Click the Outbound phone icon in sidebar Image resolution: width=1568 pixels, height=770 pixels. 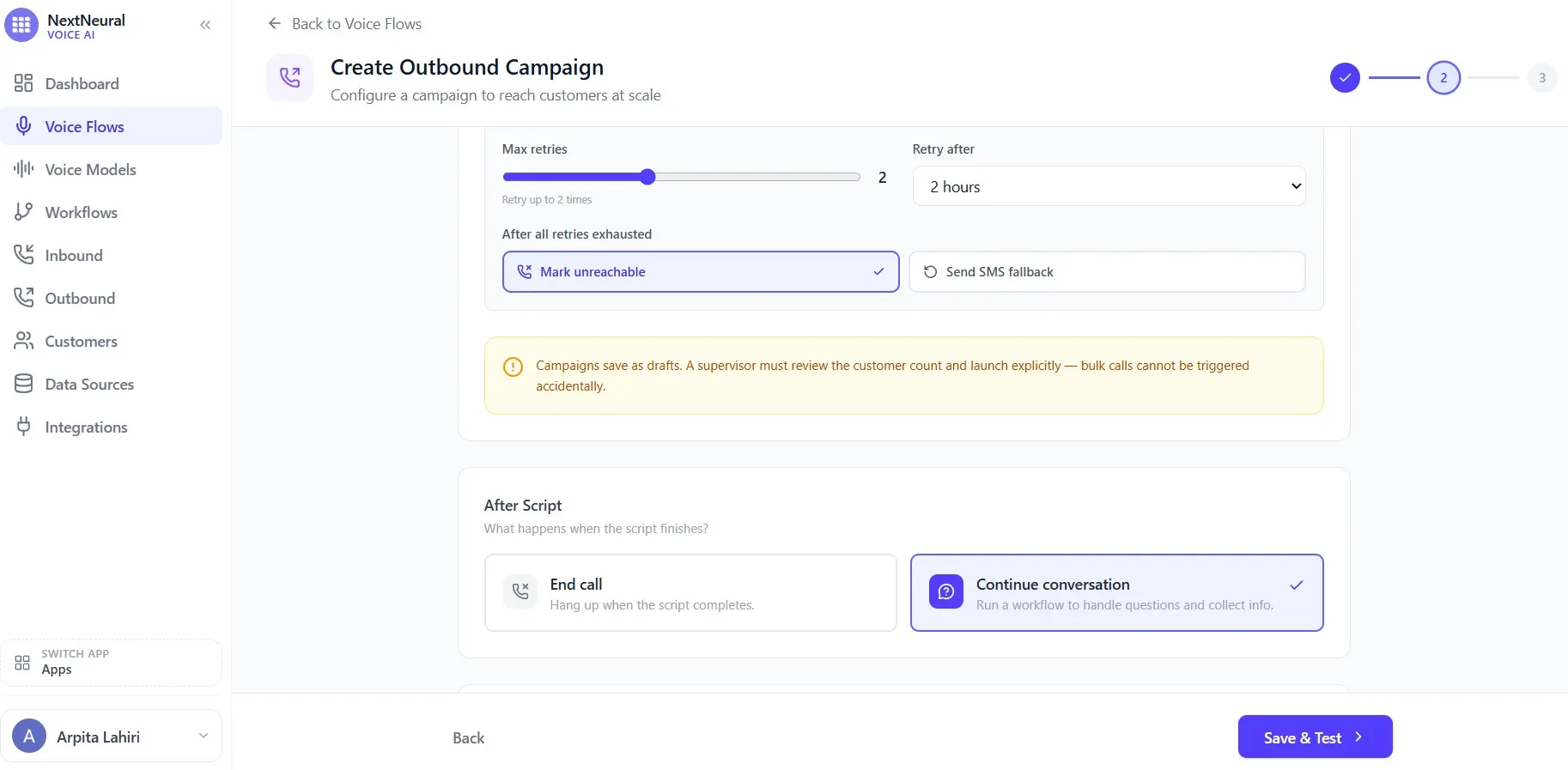24,298
